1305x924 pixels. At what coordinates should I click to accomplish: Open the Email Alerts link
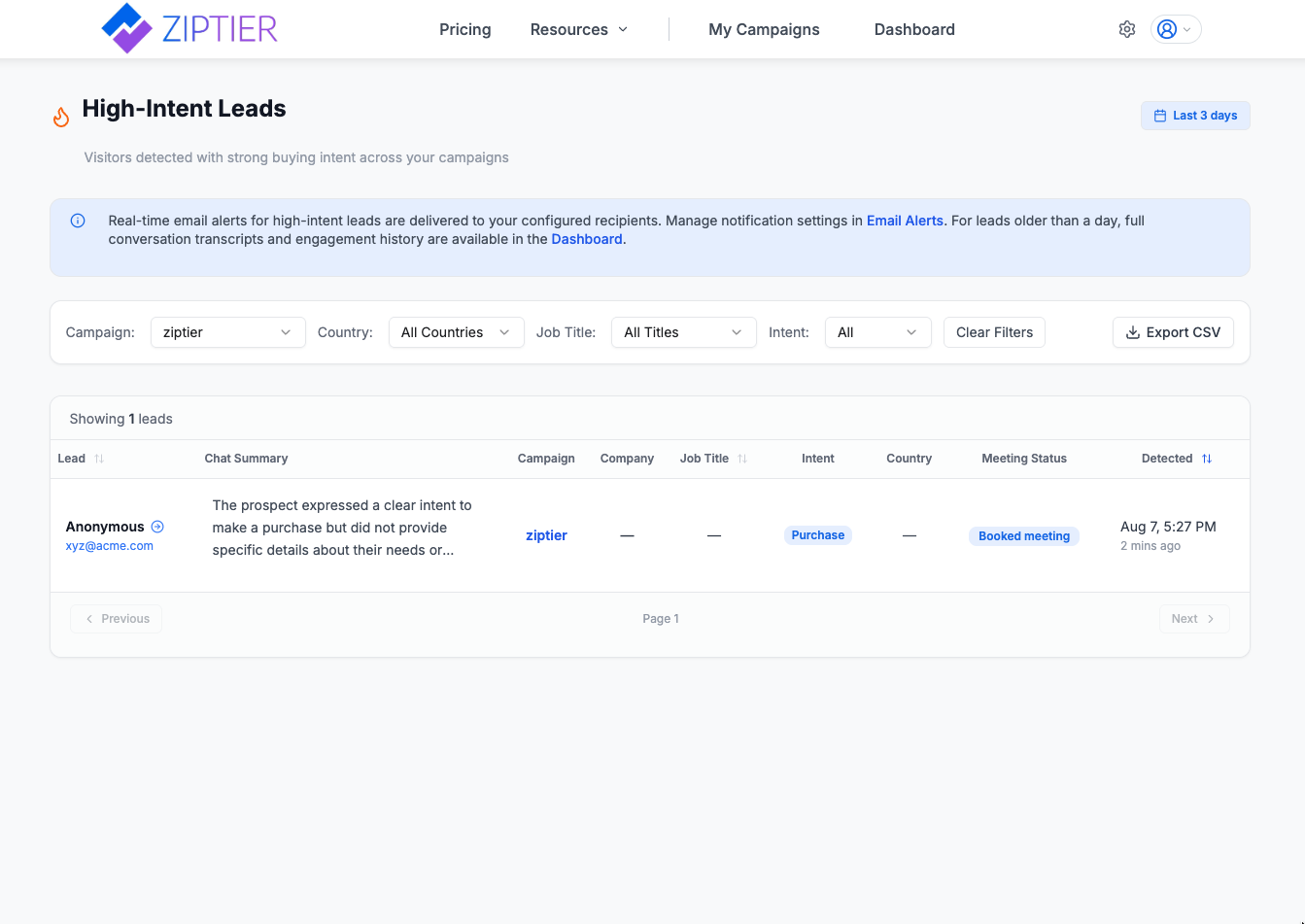(x=905, y=221)
